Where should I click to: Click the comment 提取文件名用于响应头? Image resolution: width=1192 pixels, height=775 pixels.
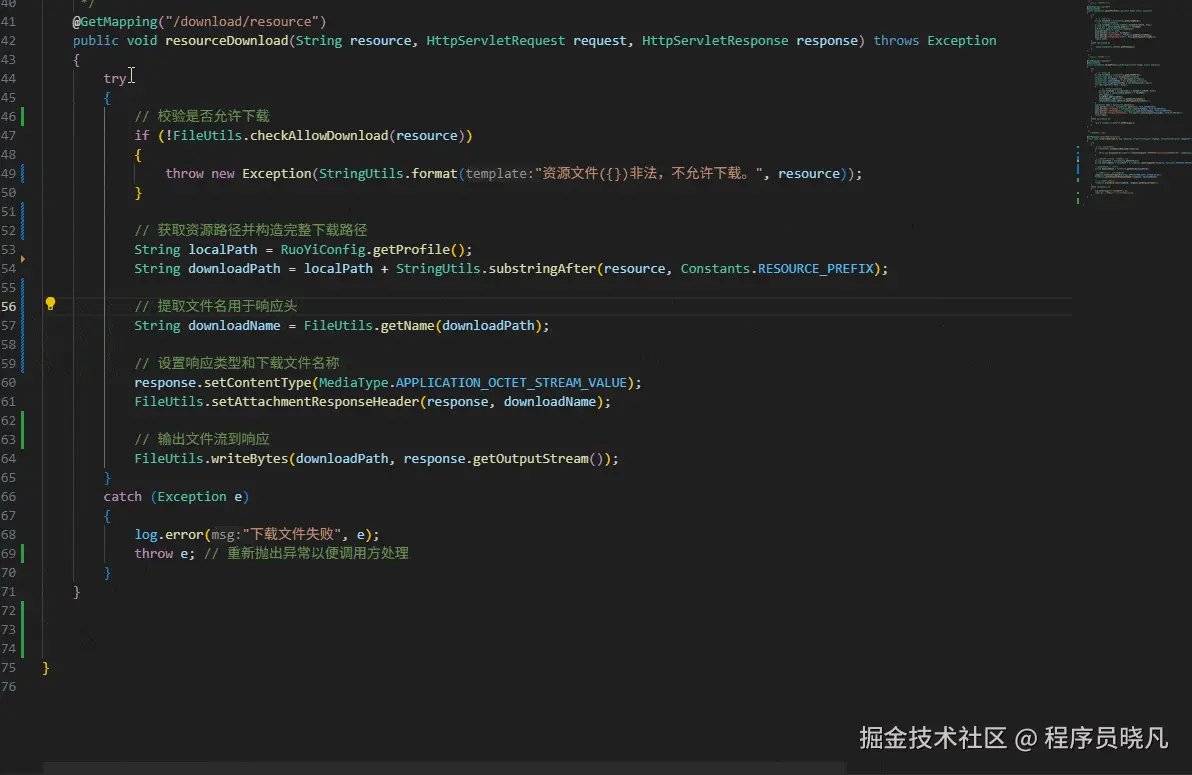click(216, 307)
